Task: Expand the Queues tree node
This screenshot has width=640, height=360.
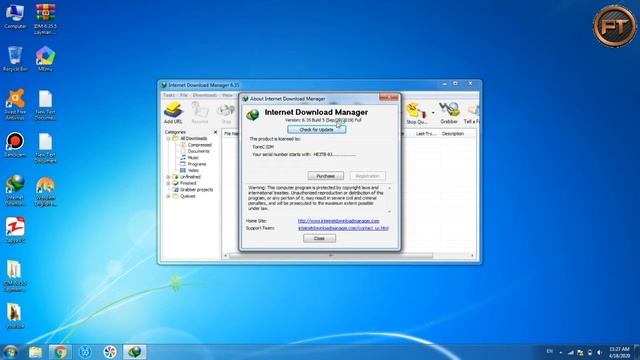Action: coord(168,196)
